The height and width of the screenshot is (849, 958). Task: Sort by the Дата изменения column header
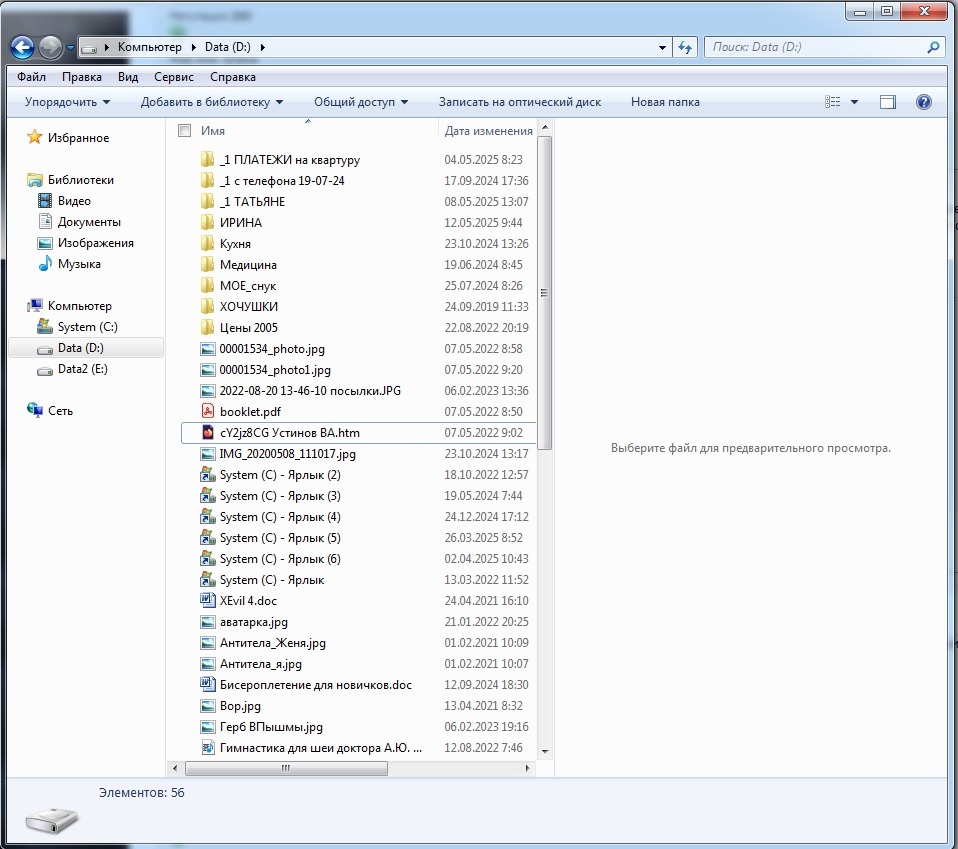tap(488, 131)
